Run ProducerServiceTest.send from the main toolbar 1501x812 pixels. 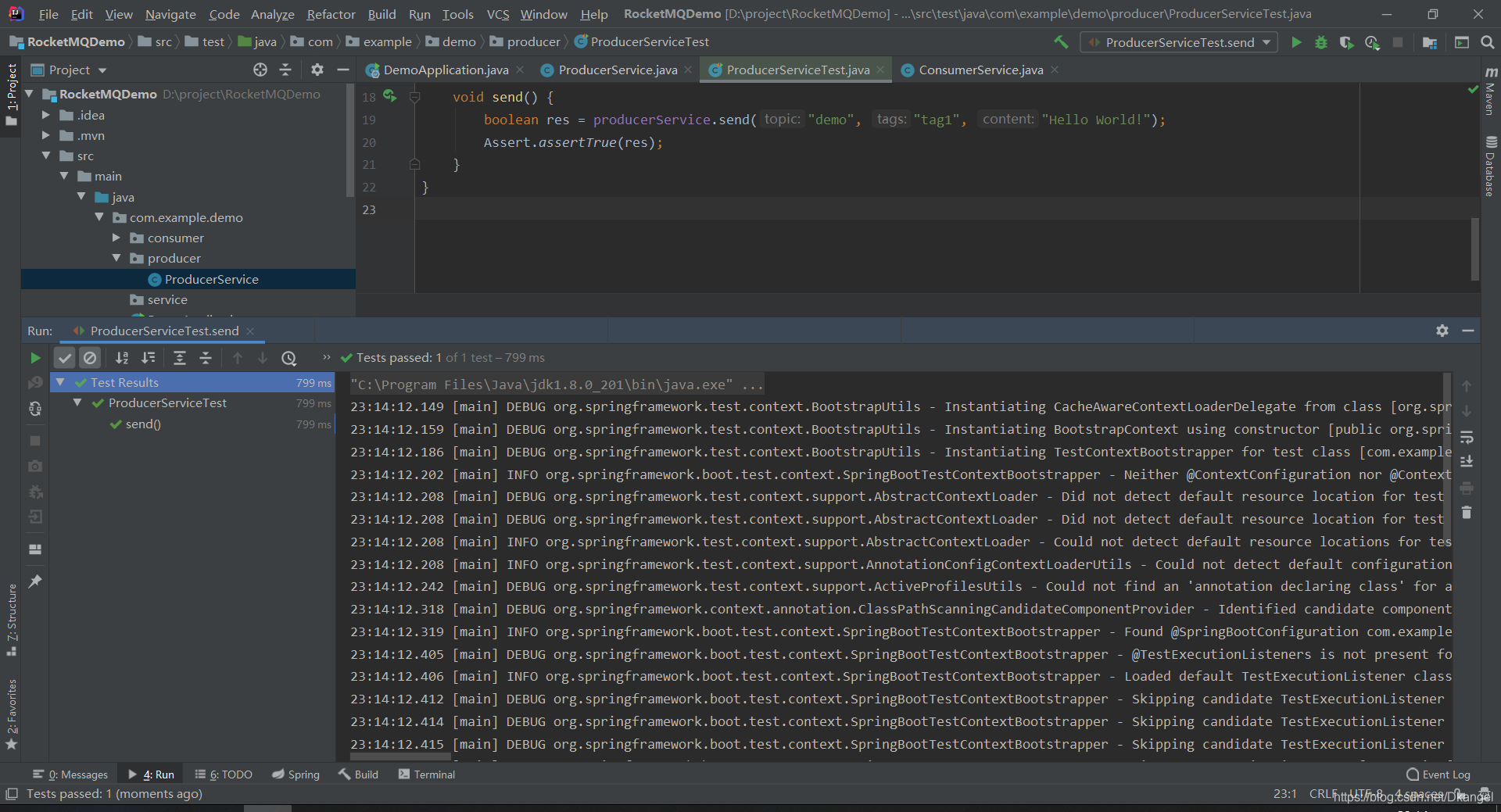pos(1296,42)
